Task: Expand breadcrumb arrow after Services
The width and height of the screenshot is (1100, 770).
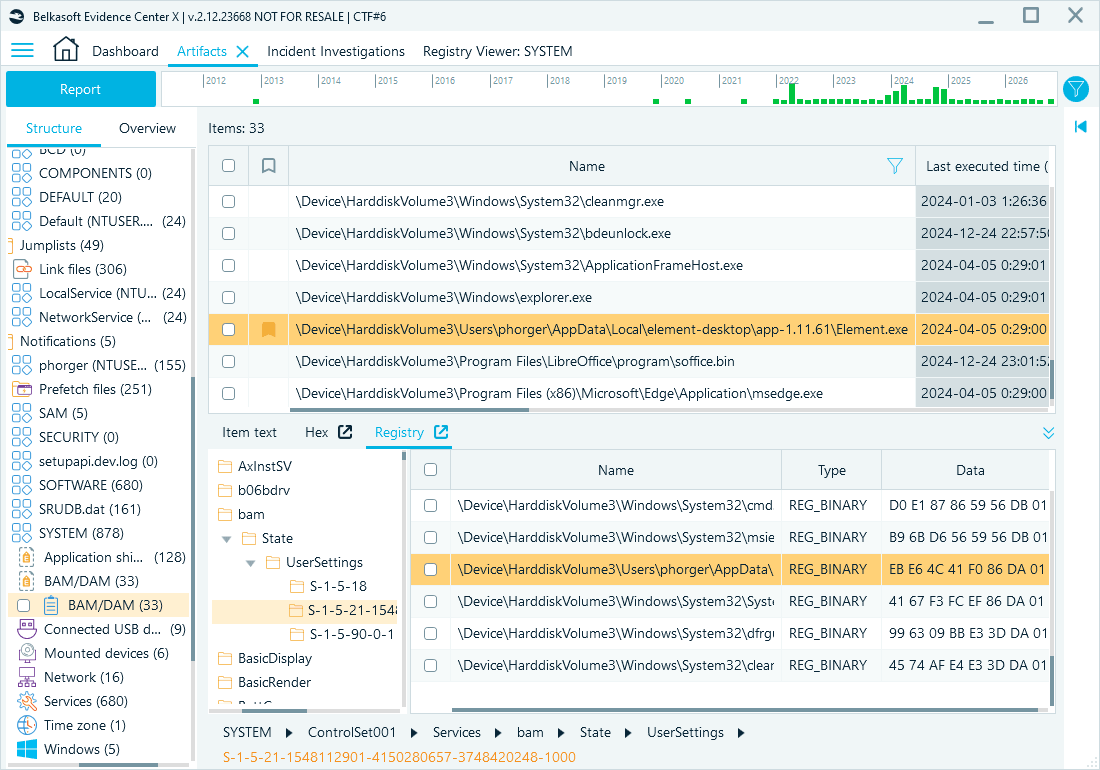Action: 497,733
